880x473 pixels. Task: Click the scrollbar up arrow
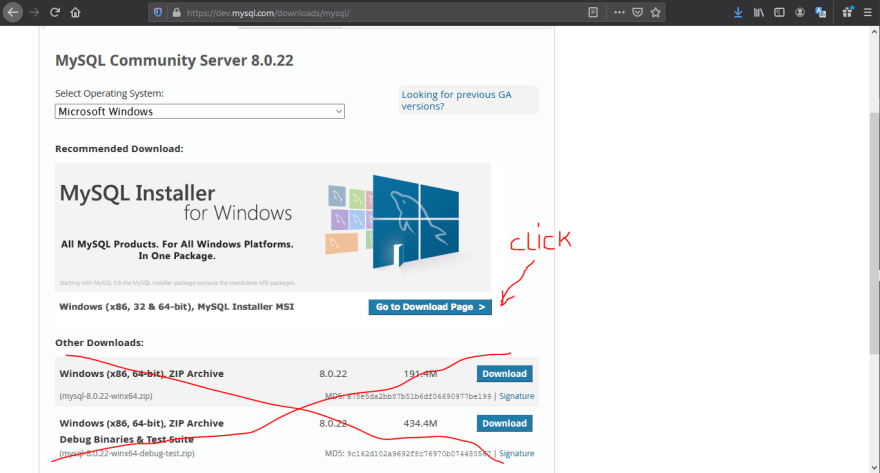click(x=874, y=33)
